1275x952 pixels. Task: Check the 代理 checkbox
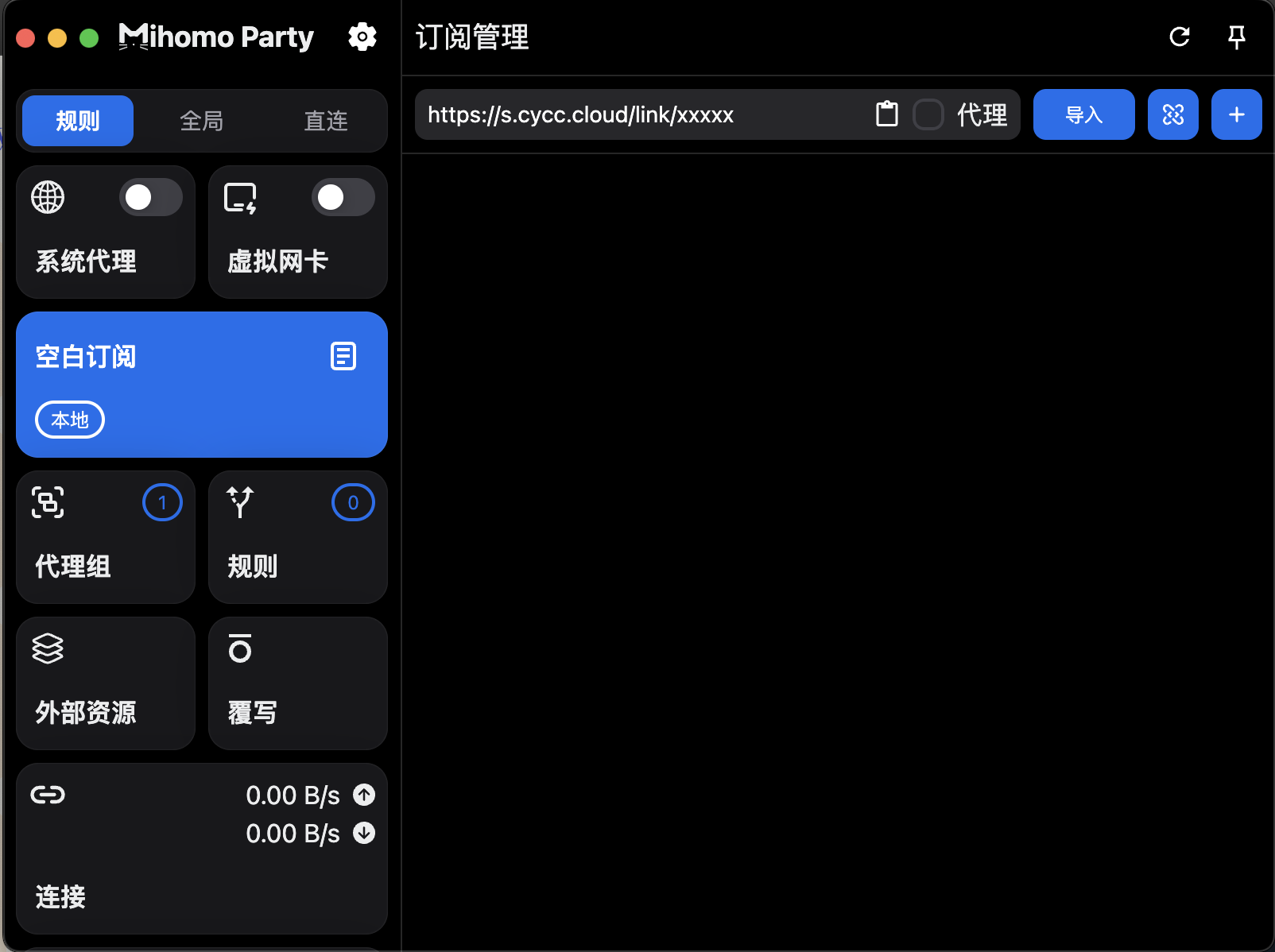point(928,114)
